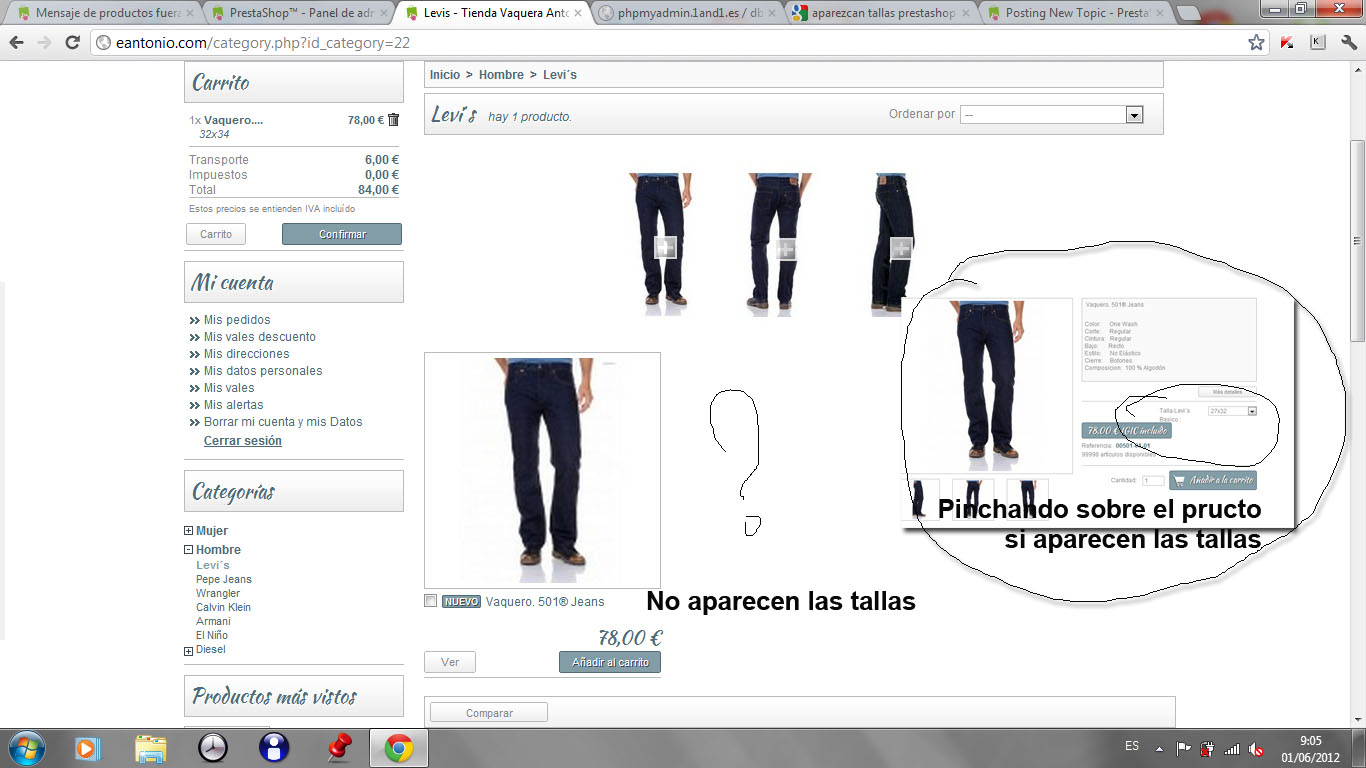Open Mis pedidos link

[237, 320]
